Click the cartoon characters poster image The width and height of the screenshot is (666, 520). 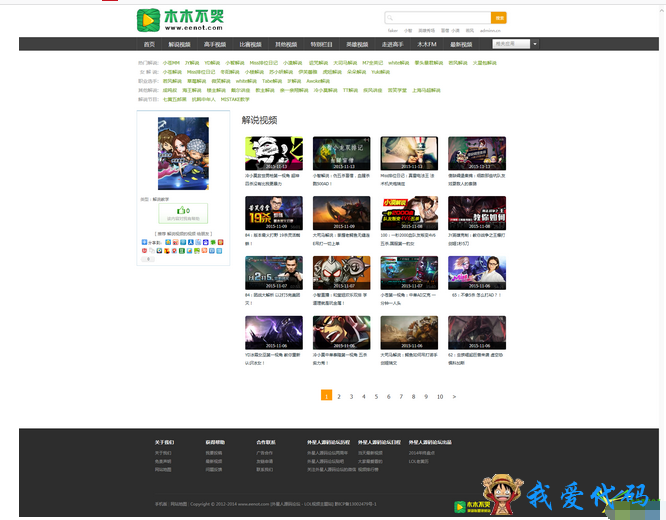tap(183, 153)
